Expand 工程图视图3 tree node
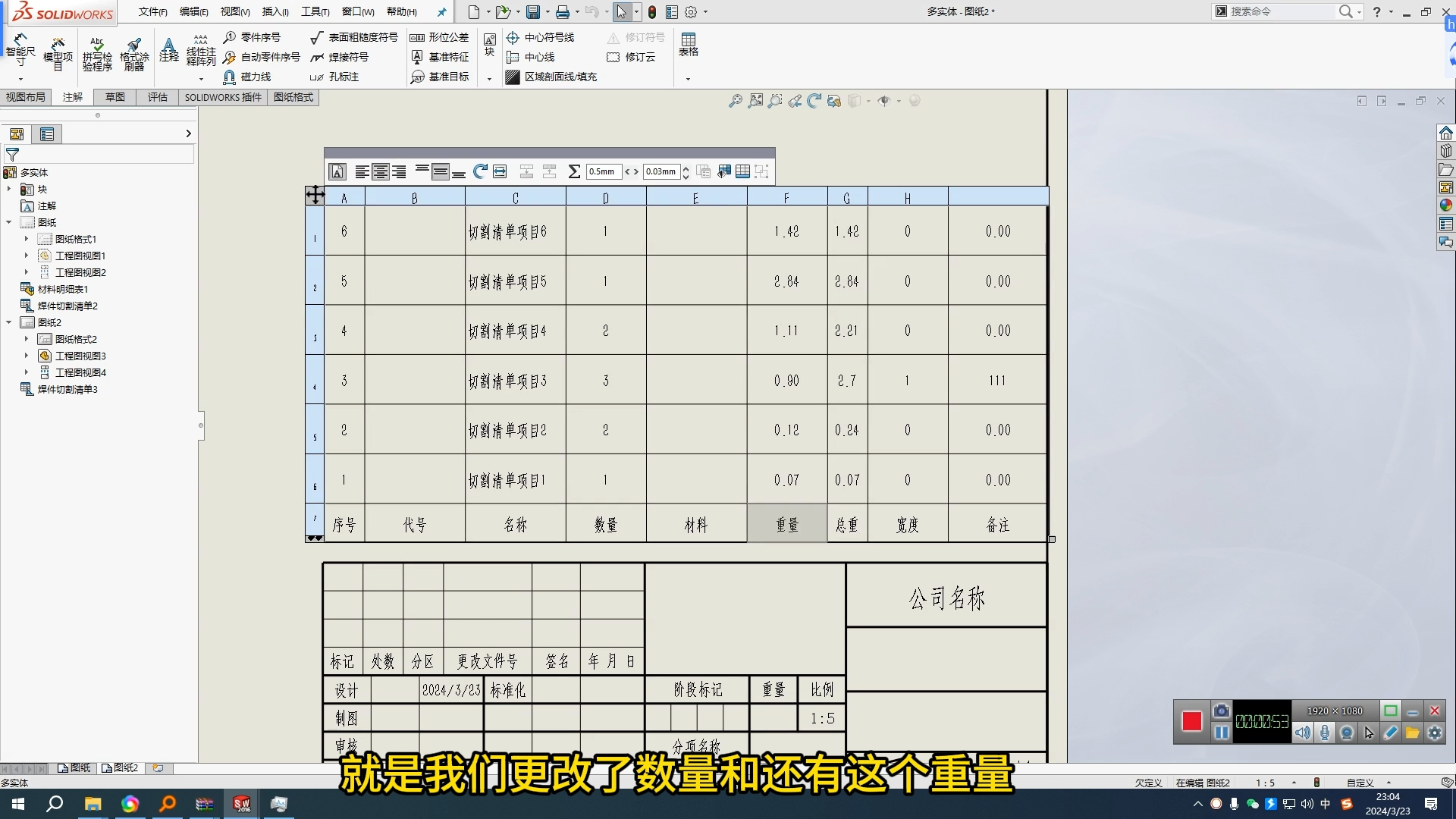Screen dimensions: 1456x819 pos(27,356)
